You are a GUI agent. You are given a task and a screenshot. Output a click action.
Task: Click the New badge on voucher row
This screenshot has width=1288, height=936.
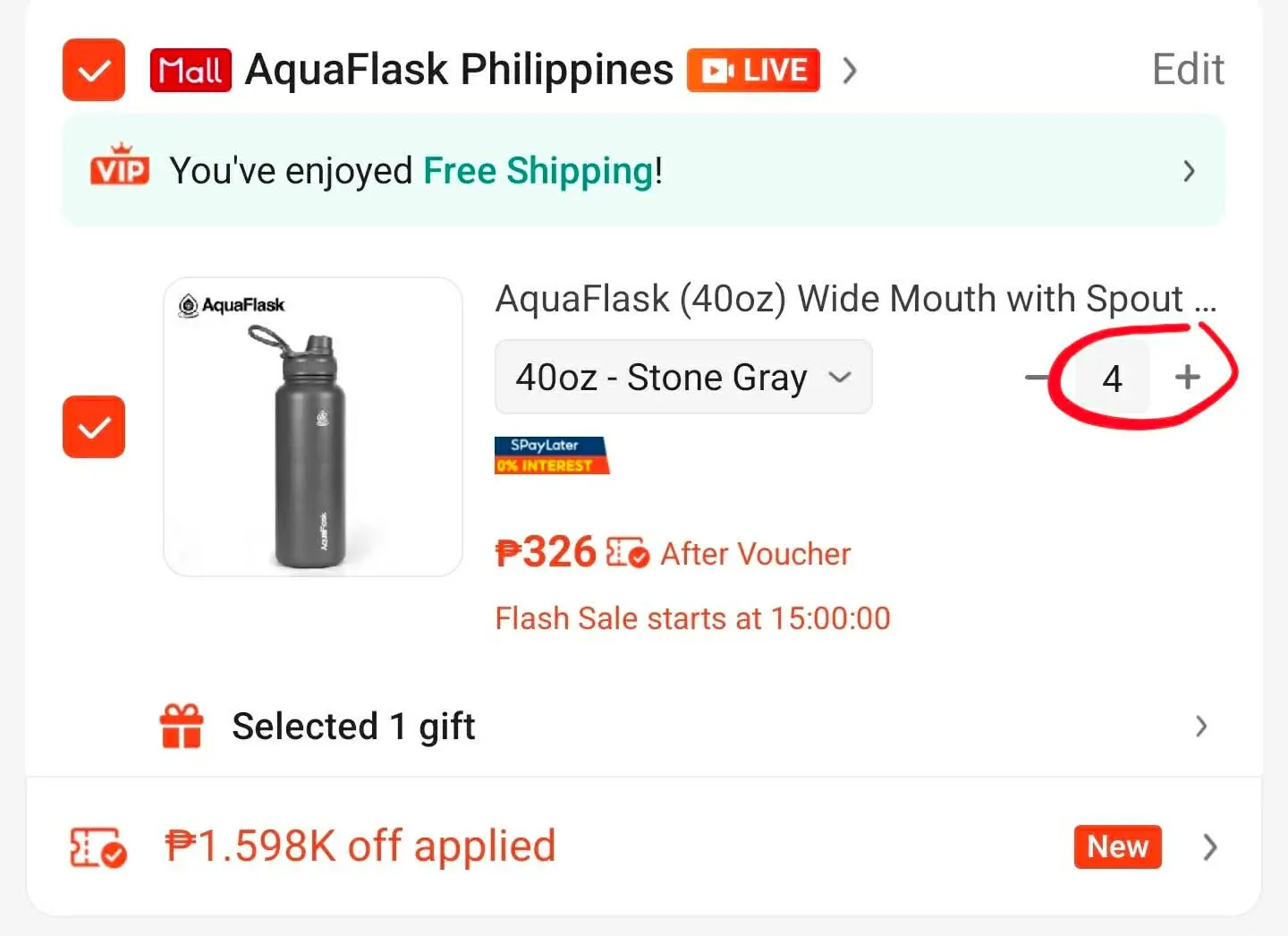(x=1117, y=847)
